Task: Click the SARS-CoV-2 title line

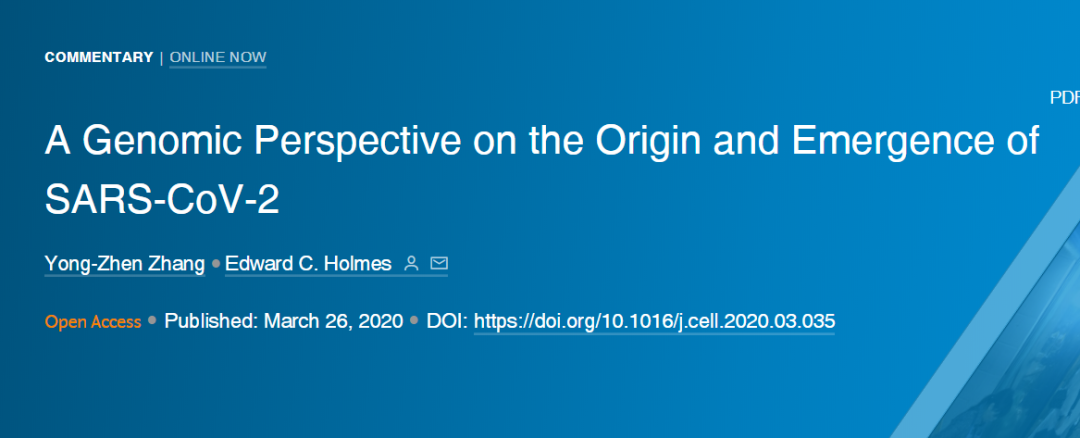Action: tap(162, 200)
